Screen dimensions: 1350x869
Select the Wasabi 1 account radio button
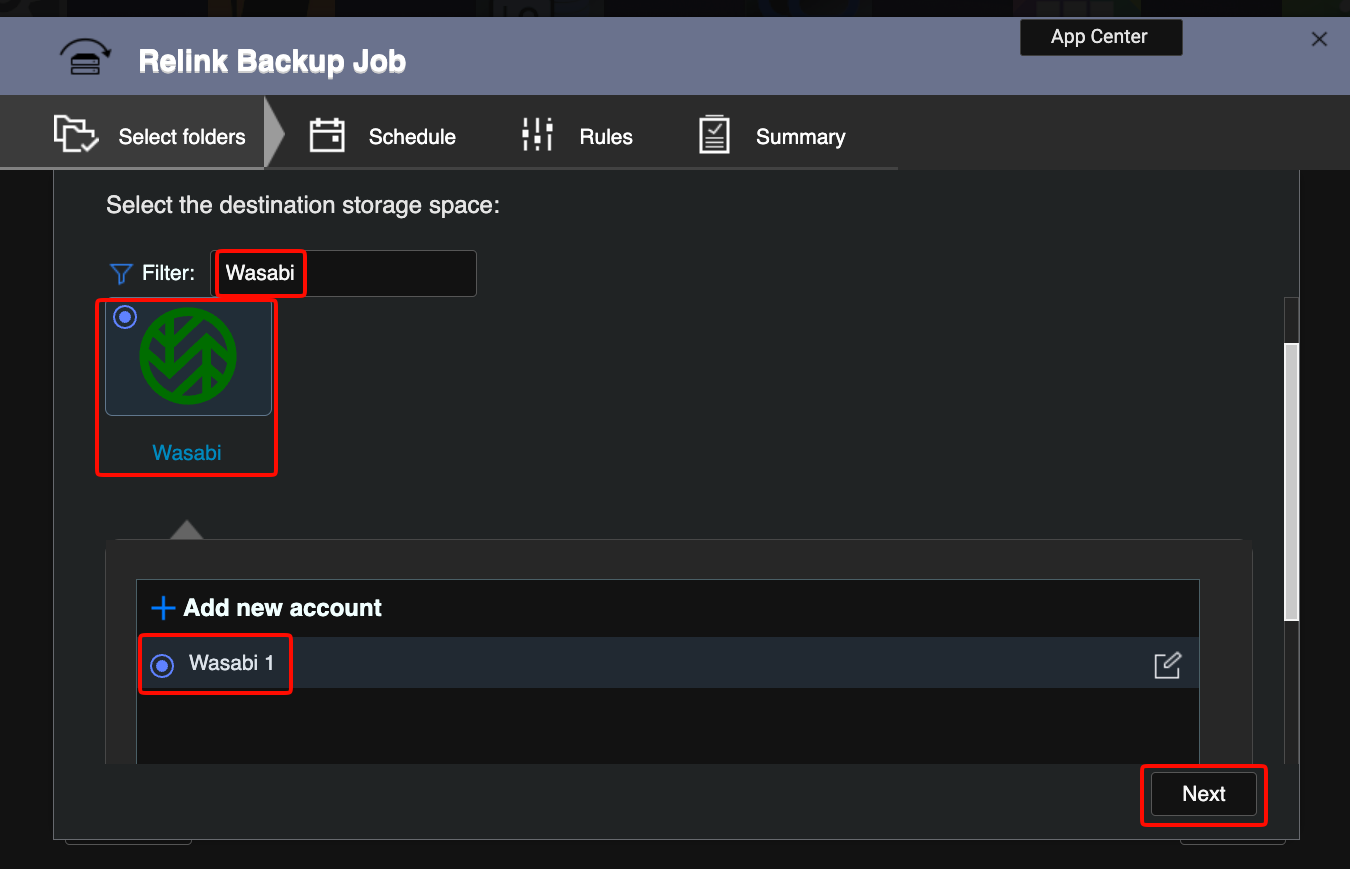[161, 665]
